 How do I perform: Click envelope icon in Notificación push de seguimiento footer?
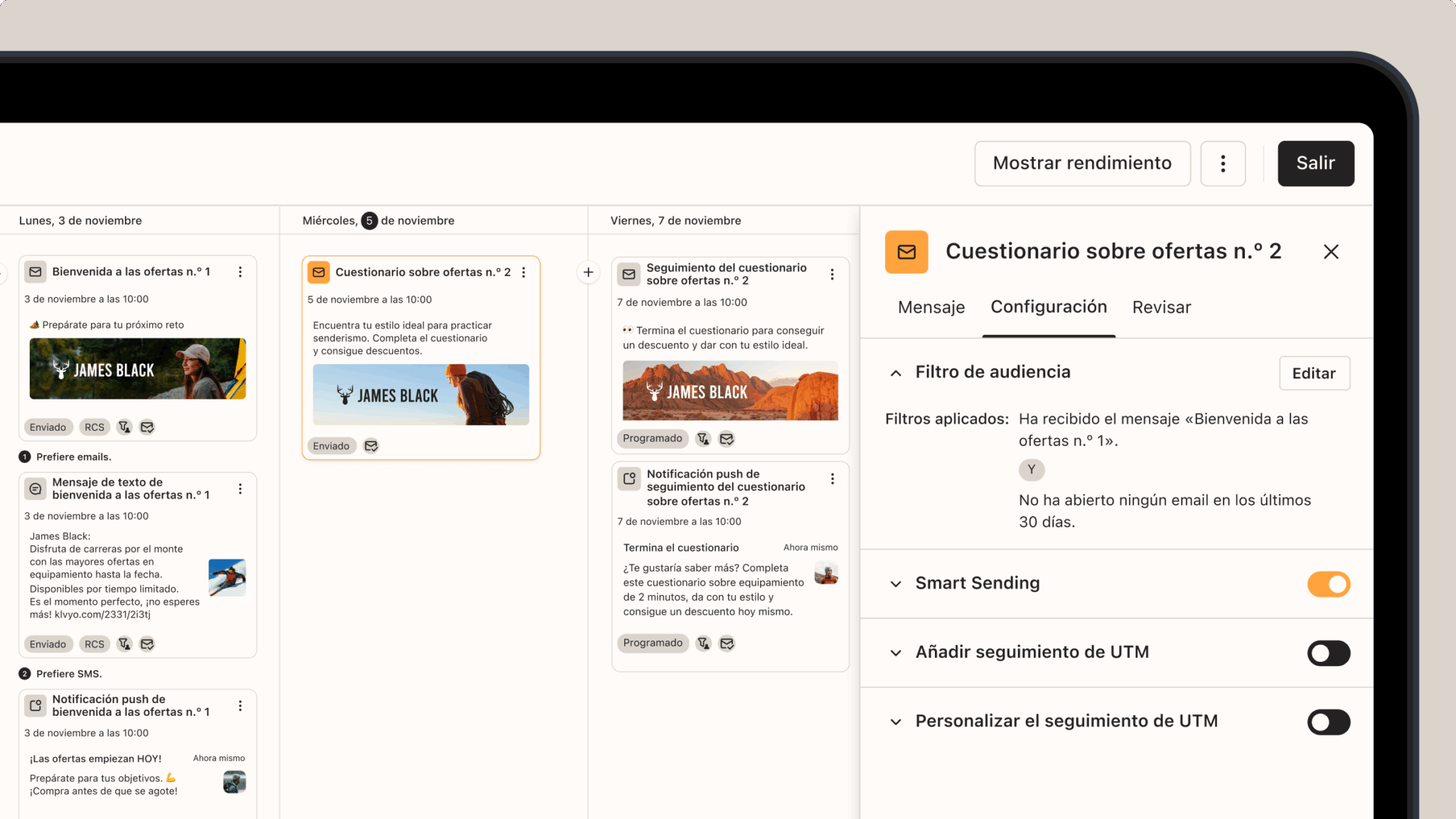tap(727, 643)
